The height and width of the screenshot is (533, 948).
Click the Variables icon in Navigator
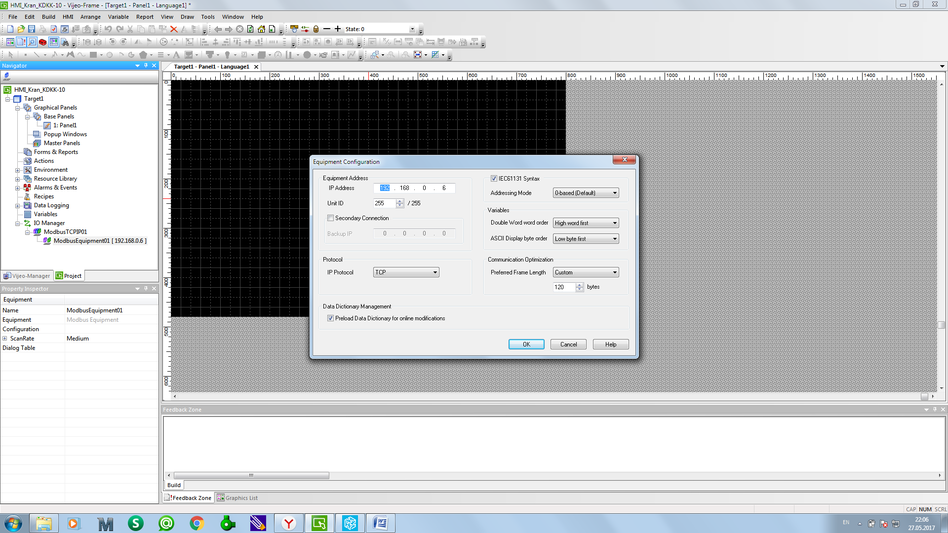[27, 214]
